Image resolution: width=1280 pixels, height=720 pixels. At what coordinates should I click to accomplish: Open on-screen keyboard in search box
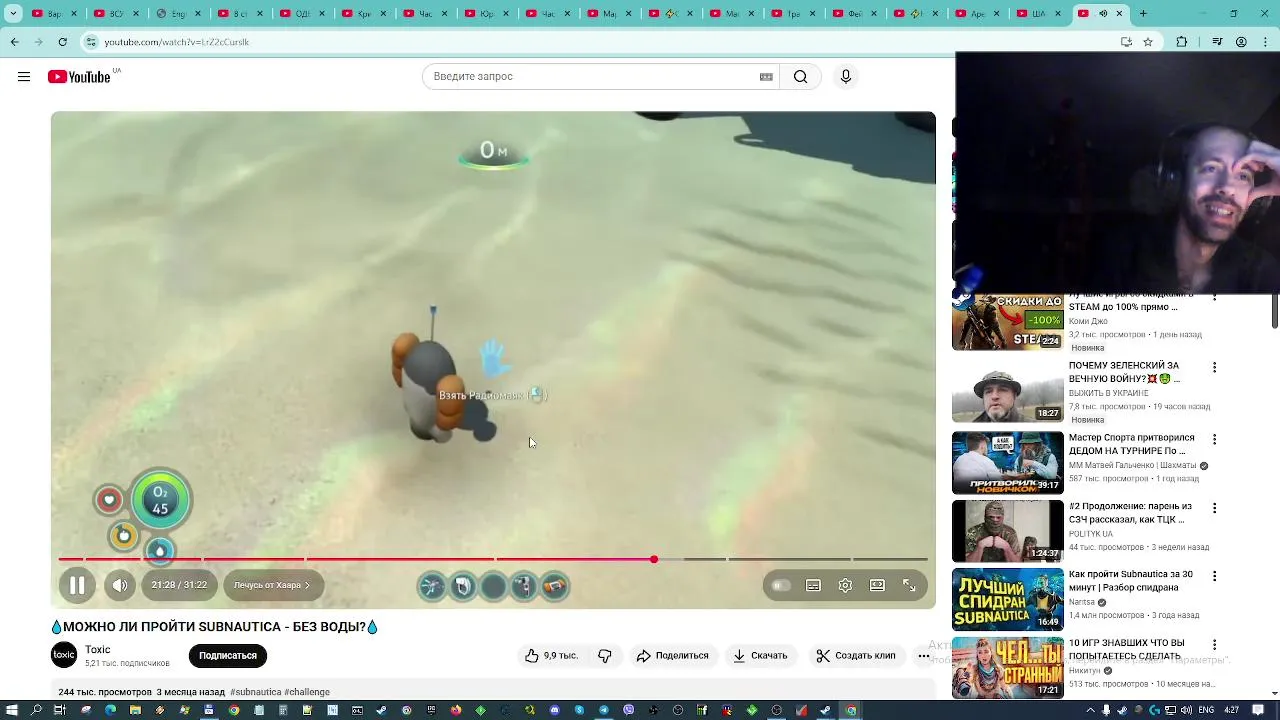click(766, 77)
